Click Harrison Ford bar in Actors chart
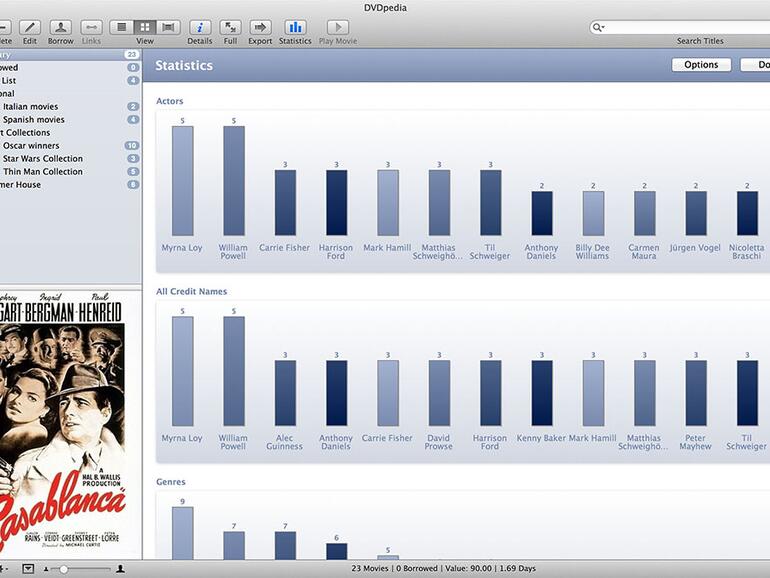The height and width of the screenshot is (578, 770). (336, 203)
